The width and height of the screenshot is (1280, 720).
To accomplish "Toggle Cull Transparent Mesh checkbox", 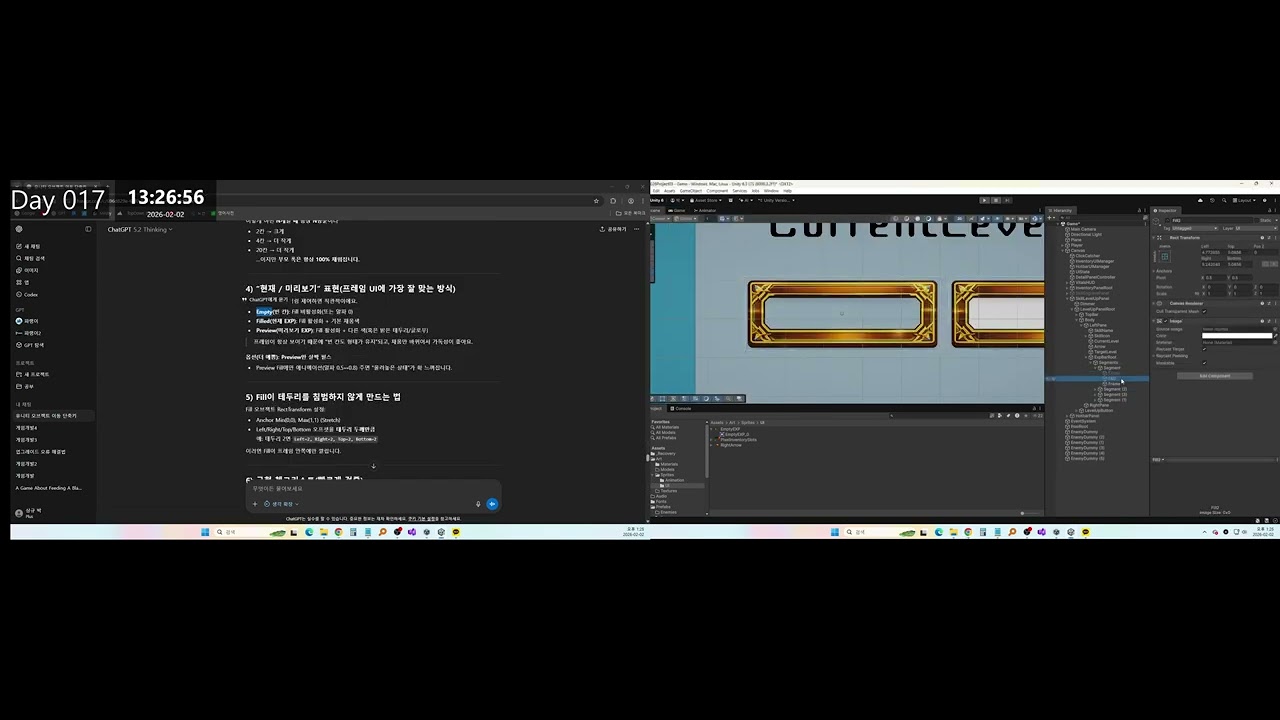I will click(1205, 311).
